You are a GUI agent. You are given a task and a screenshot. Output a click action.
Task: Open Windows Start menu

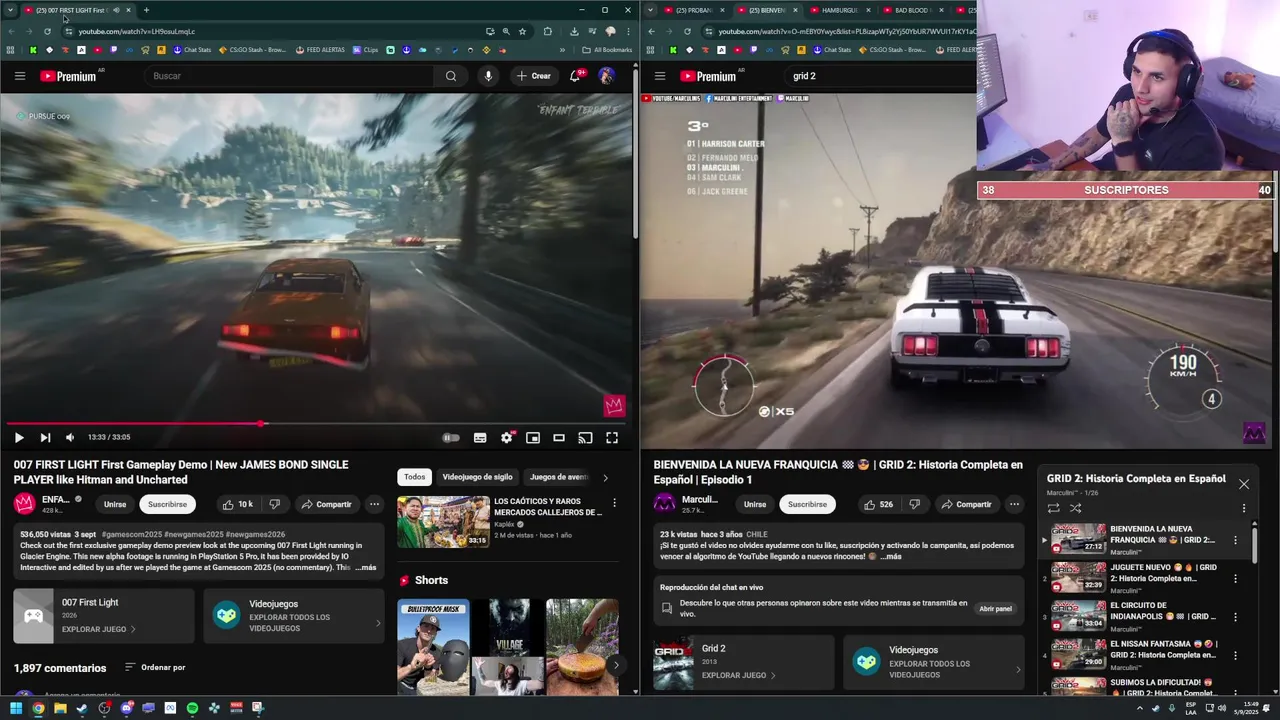[16, 708]
